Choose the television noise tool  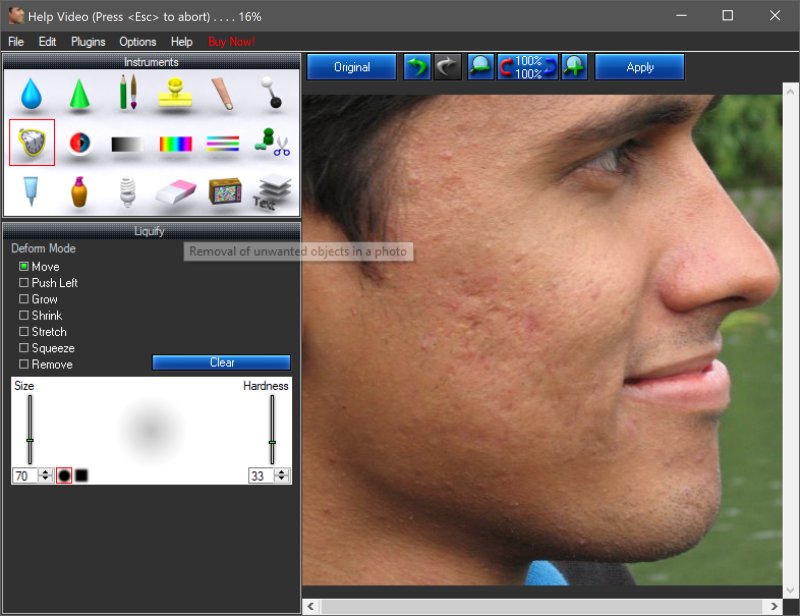pos(225,191)
